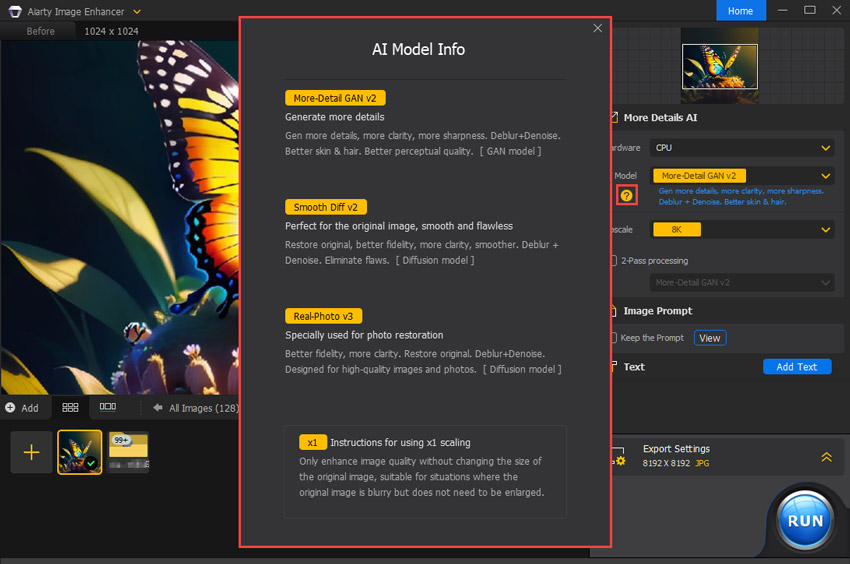Viewport: 850px width, 564px height.
Task: Click the back arrow beside All Images
Action: [158, 407]
